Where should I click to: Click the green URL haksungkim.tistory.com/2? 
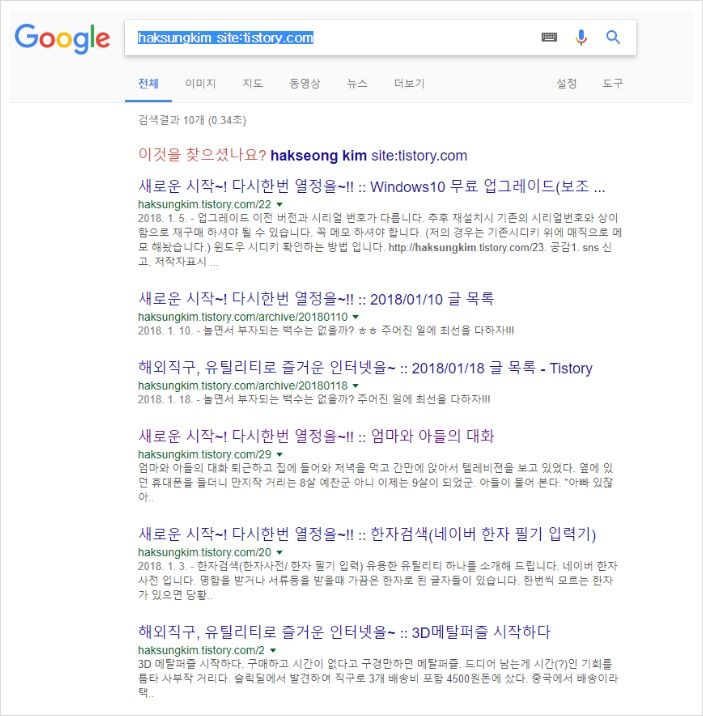(x=201, y=650)
